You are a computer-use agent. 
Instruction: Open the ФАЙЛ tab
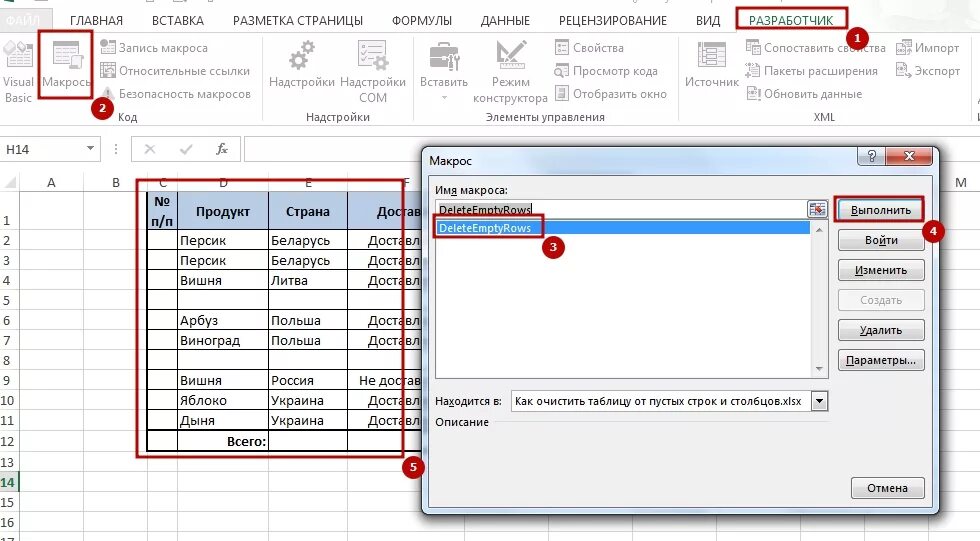click(23, 20)
